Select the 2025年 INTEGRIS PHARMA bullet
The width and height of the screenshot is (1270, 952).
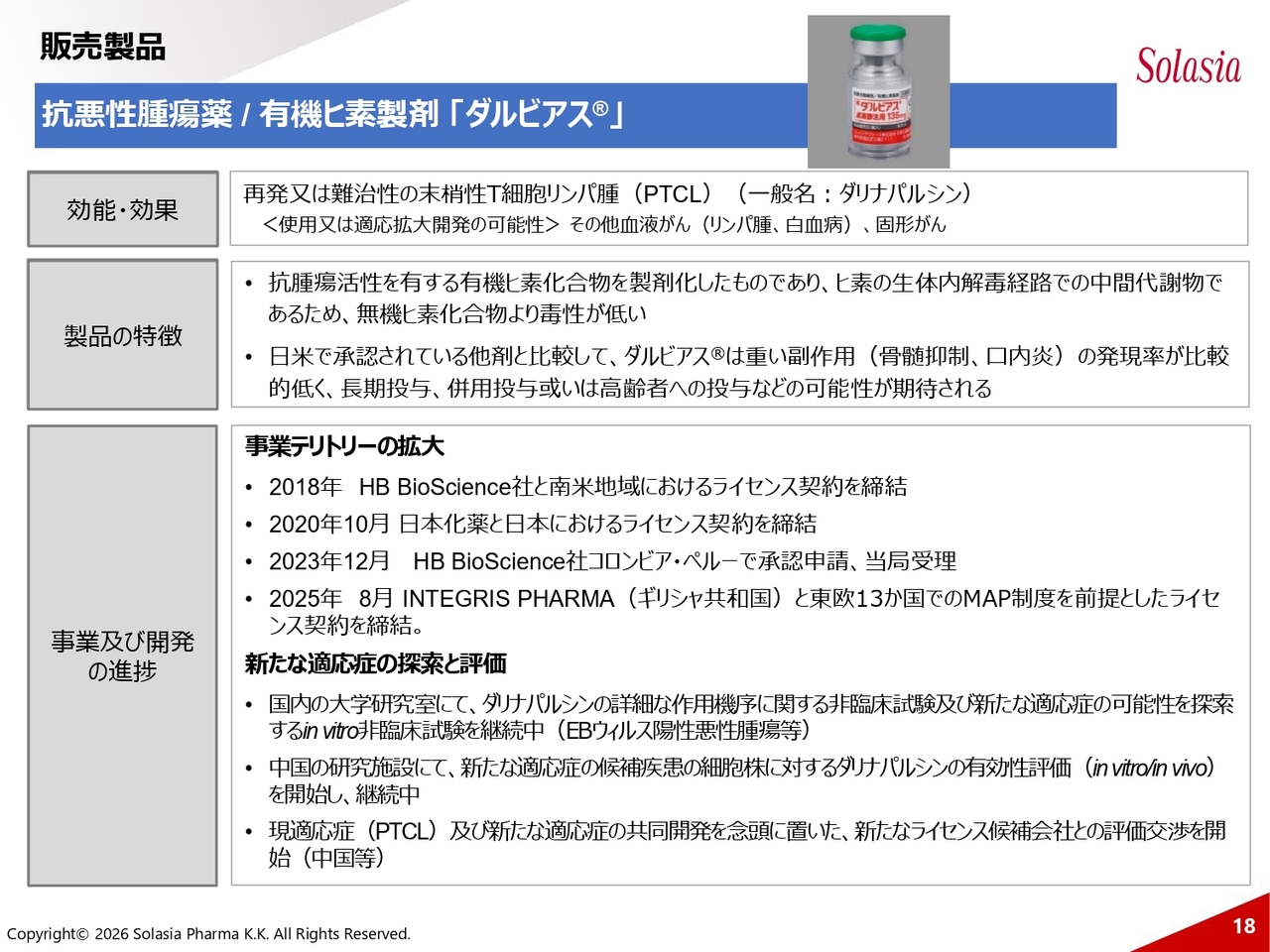[744, 611]
